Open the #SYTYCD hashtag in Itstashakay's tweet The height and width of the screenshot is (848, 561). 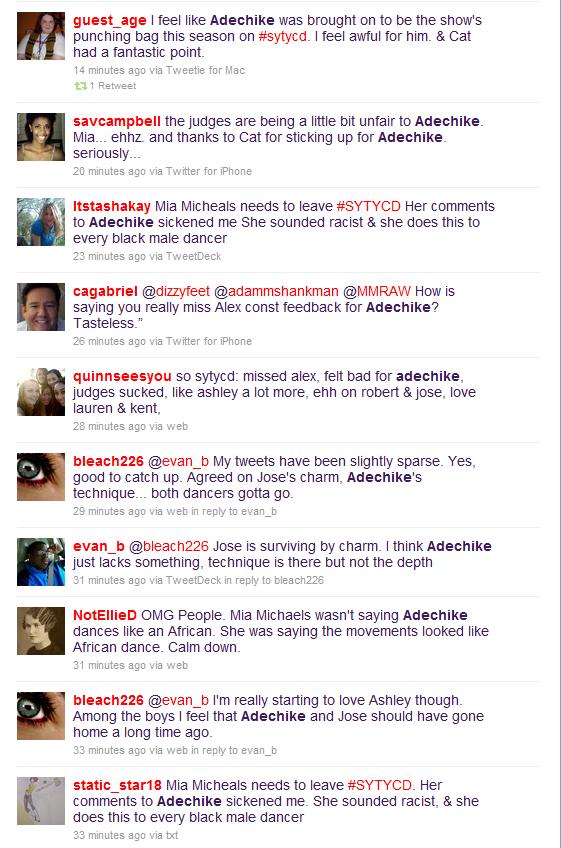(x=368, y=207)
